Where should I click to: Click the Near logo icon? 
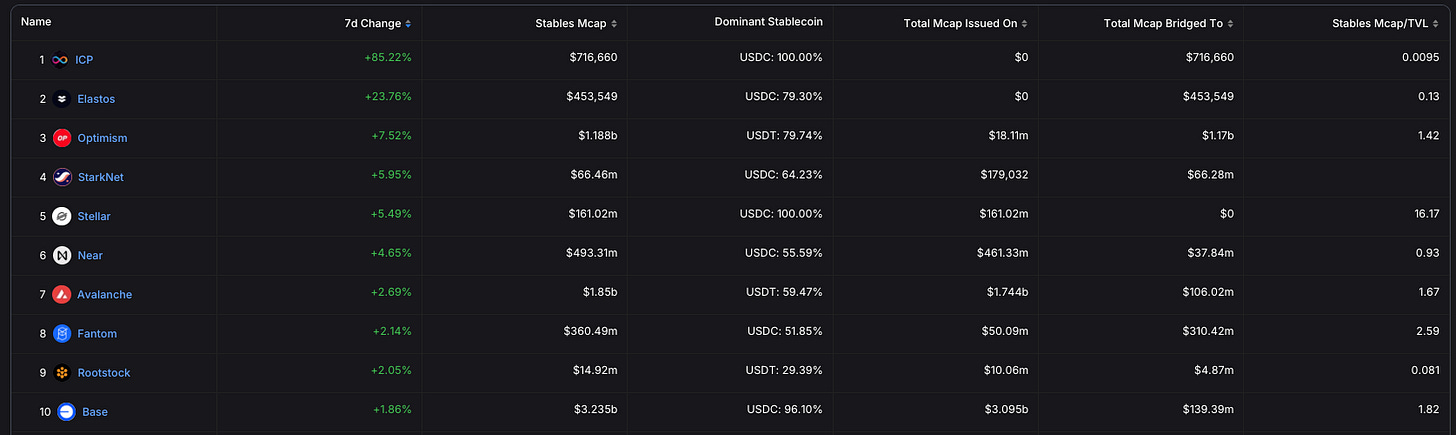62,255
